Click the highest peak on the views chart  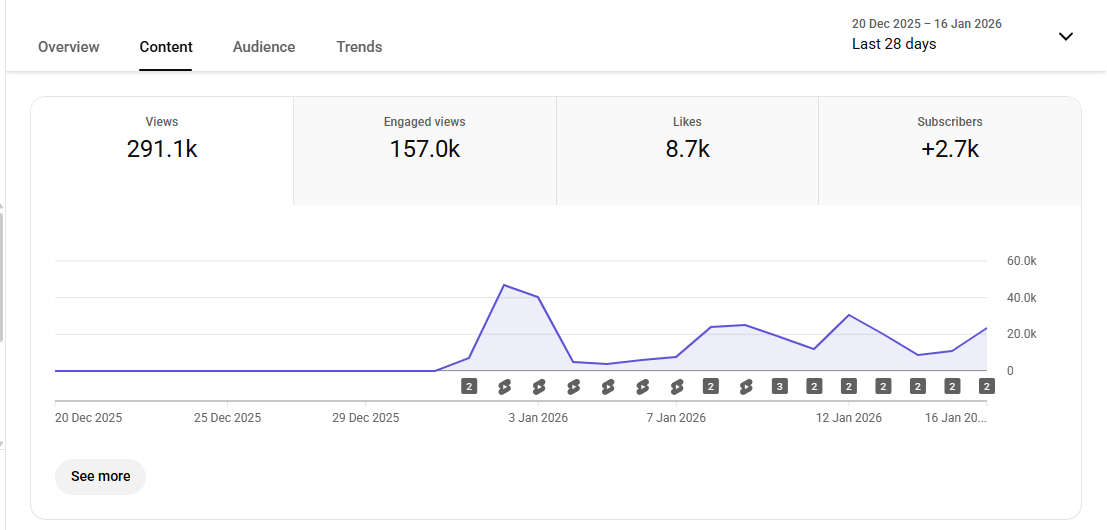(504, 285)
